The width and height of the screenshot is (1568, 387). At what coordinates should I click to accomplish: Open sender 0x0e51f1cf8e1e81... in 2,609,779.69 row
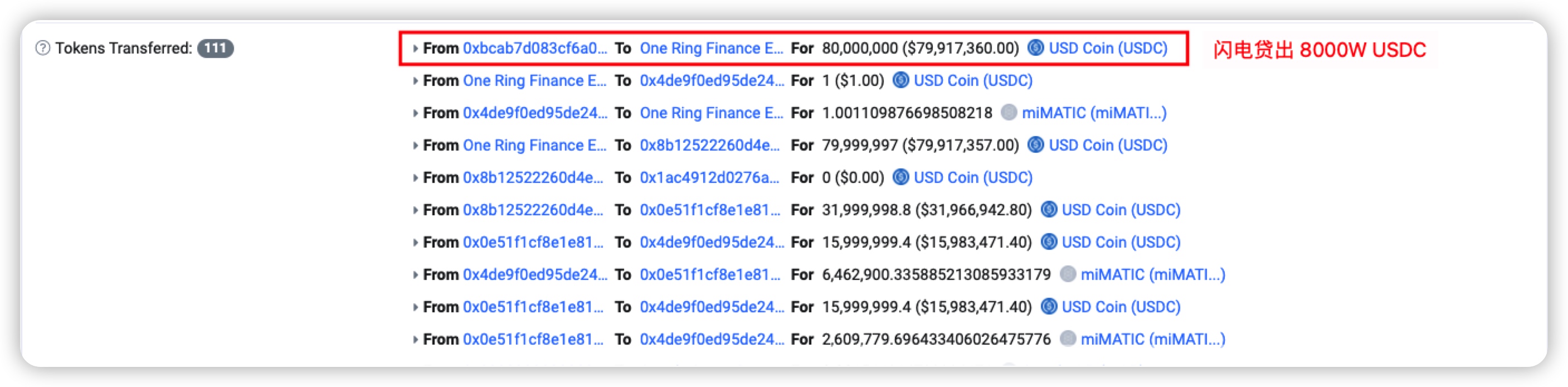(x=533, y=339)
